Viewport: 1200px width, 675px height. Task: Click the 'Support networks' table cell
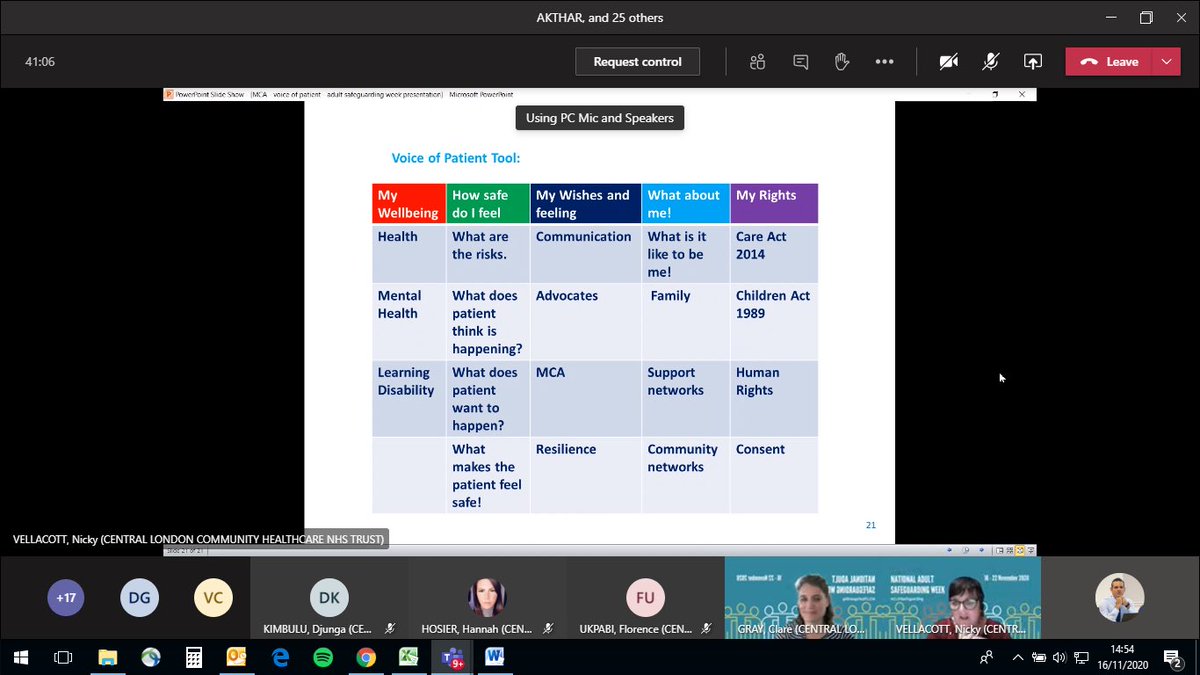(x=686, y=398)
